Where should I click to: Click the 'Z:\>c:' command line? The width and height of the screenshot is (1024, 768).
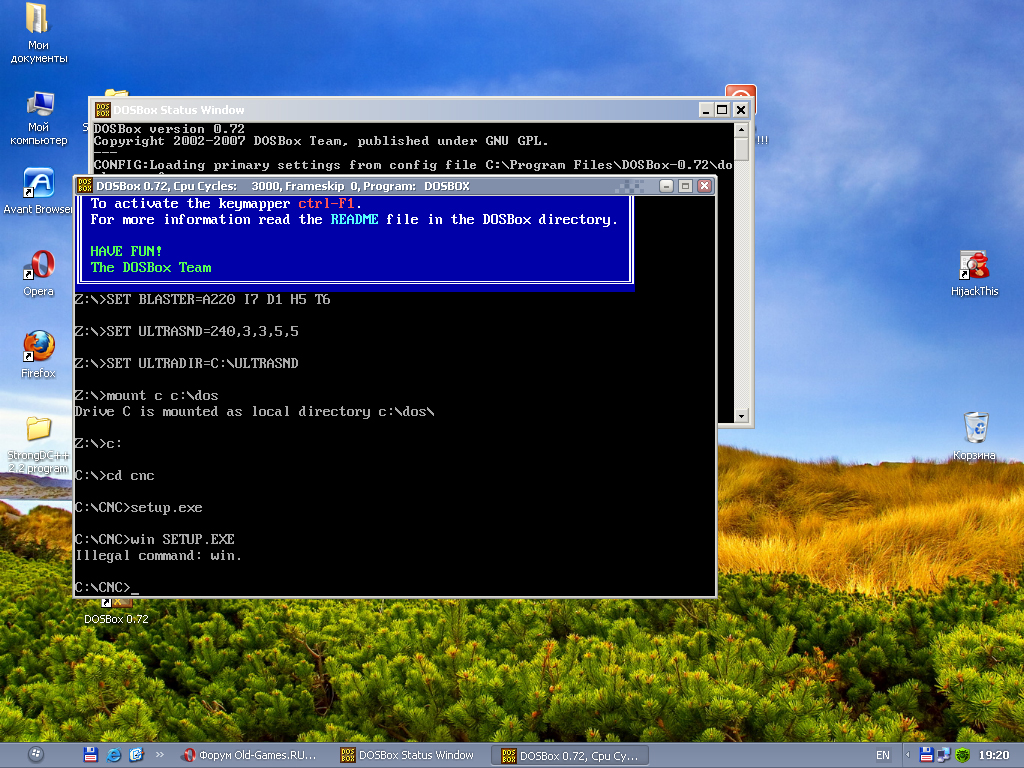tap(98, 443)
